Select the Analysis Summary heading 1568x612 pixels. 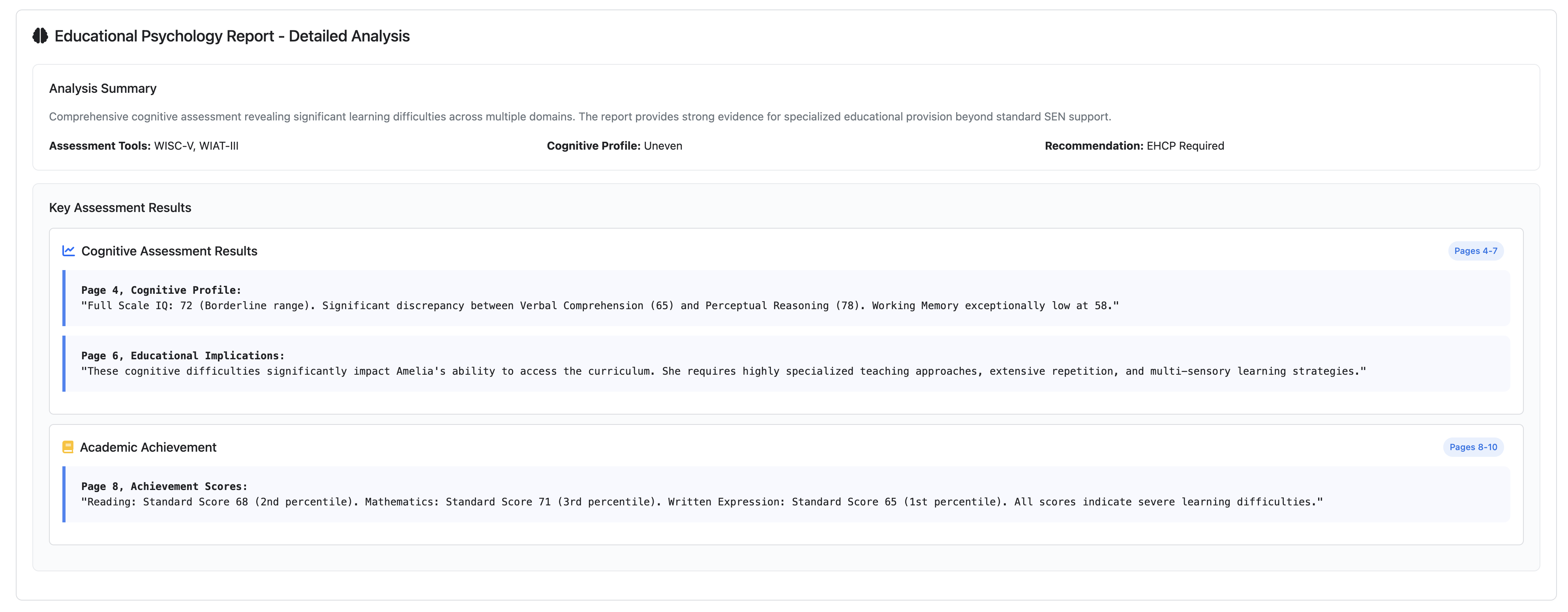[x=102, y=88]
